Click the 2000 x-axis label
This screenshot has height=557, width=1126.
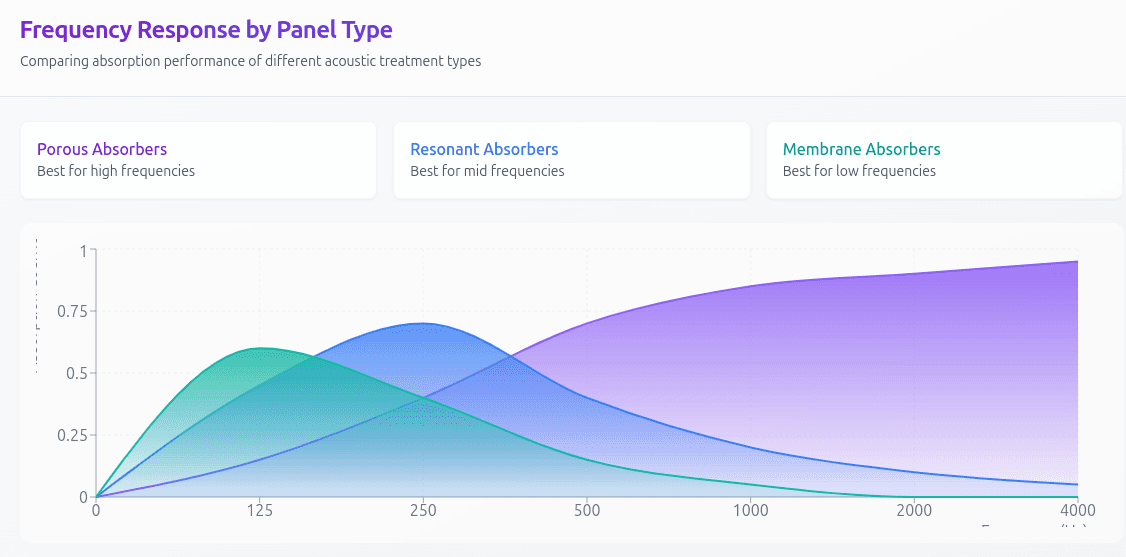pos(914,511)
